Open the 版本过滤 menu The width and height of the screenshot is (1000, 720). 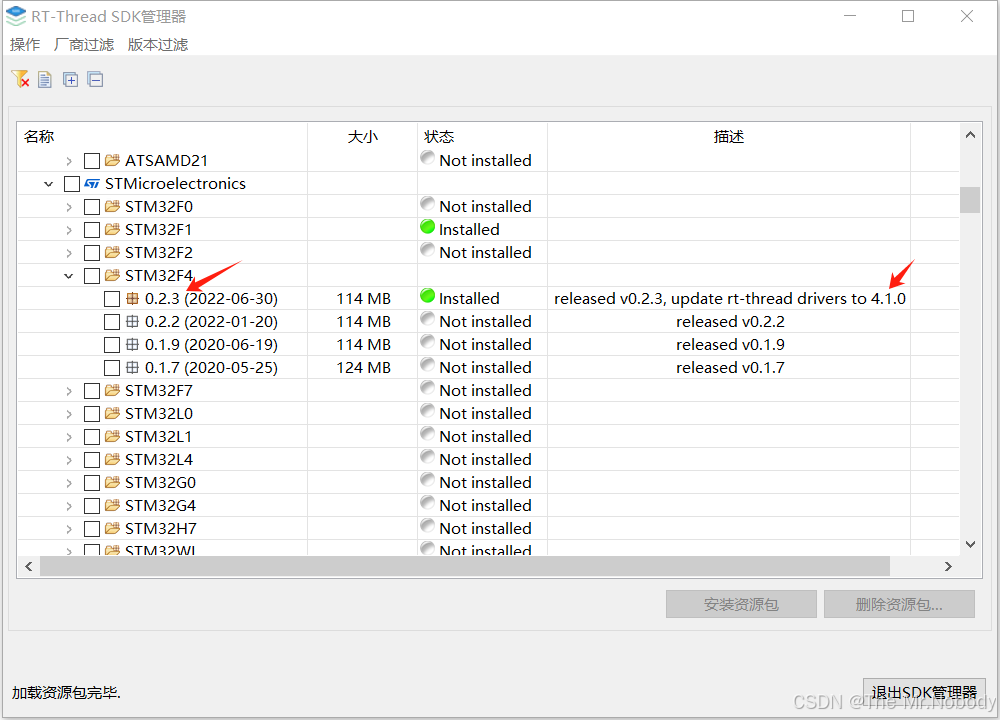tap(158, 45)
